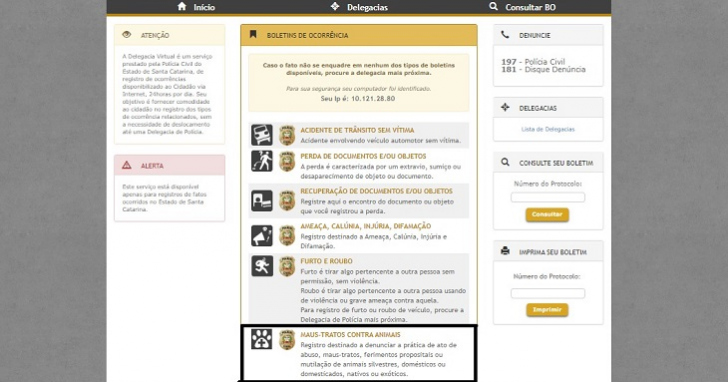Go to Consultar BO in the top bar
Viewport: 728px width, 382px height.
tap(530, 7)
